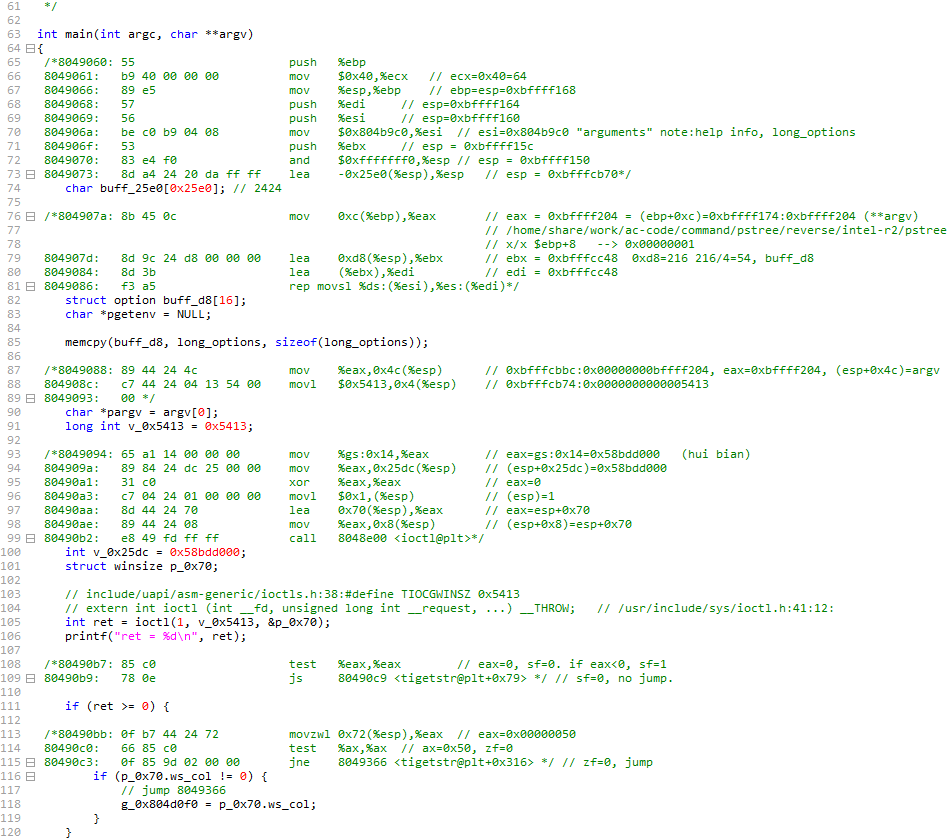Collapse the fold marker at line 109

(30, 679)
